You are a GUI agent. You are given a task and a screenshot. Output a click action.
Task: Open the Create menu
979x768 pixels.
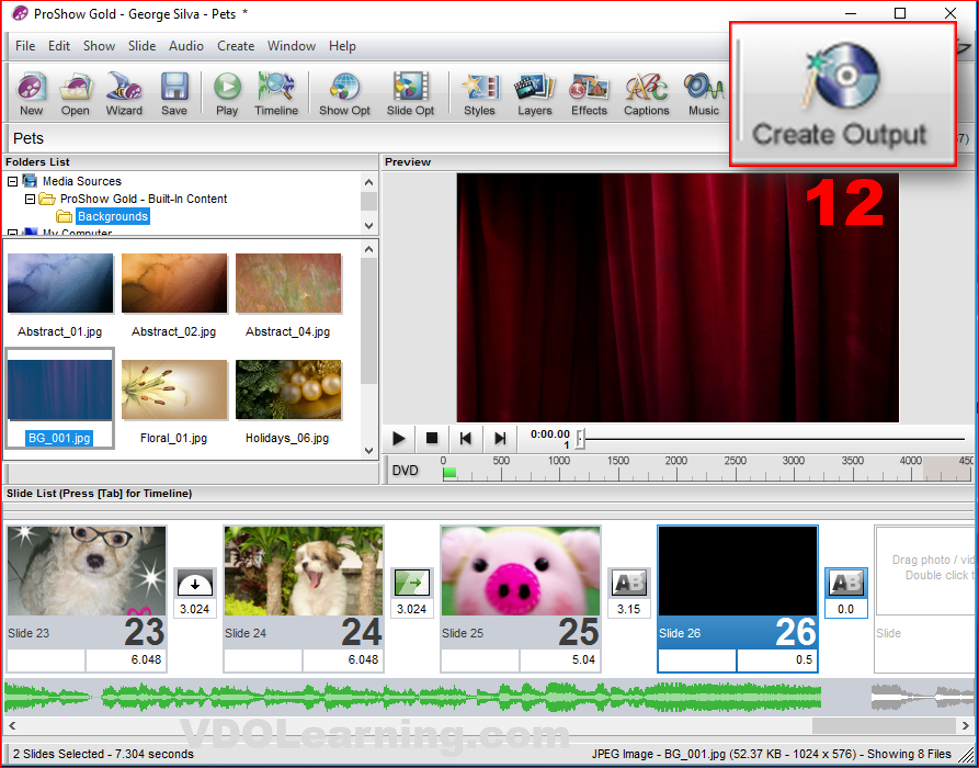235,46
